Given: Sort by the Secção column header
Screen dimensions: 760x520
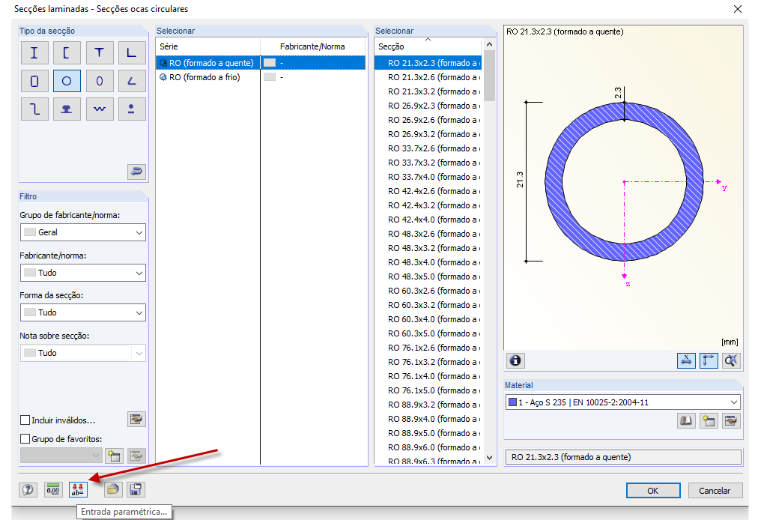Looking at the screenshot, I should 428,47.
